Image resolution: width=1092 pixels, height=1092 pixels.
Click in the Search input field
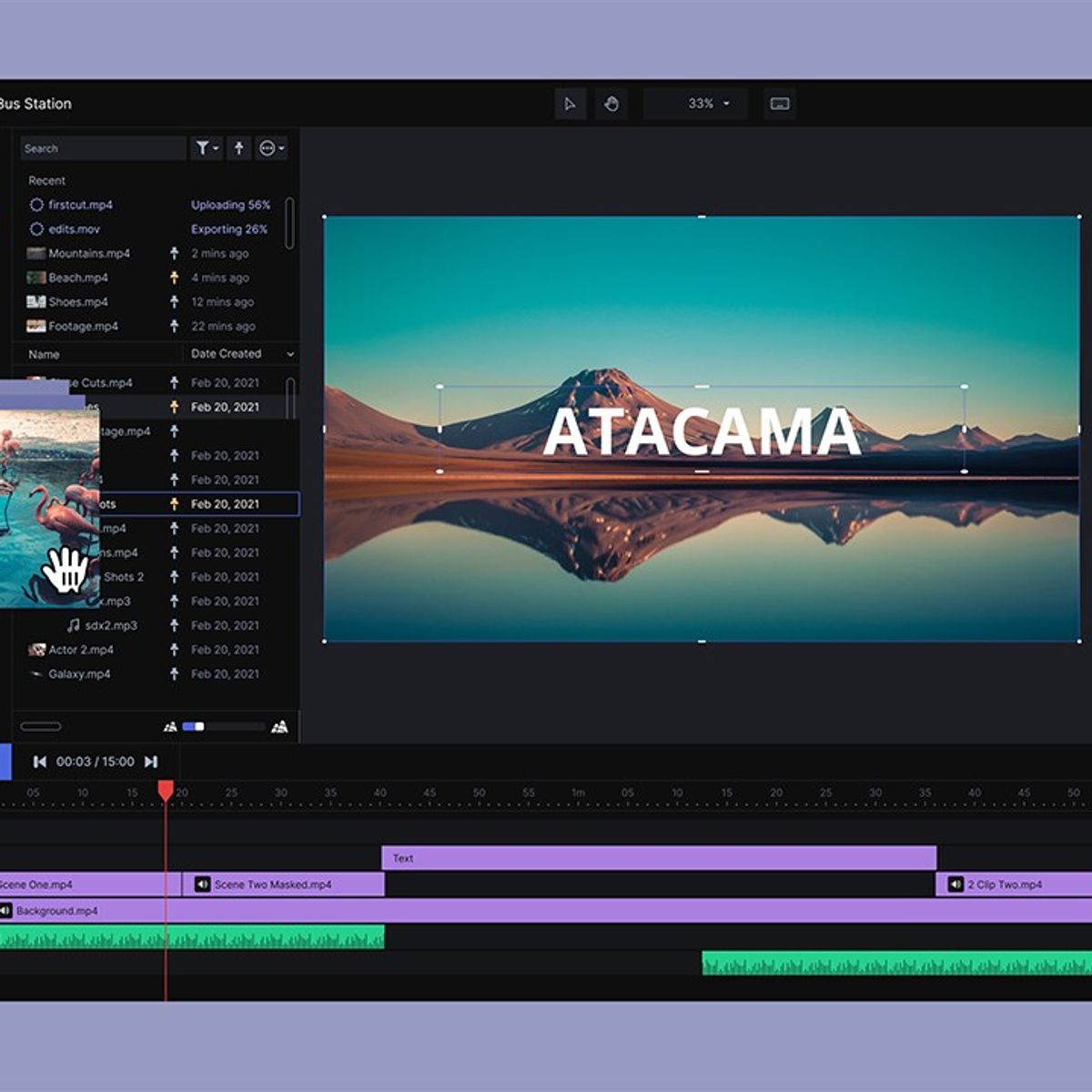coord(102,148)
